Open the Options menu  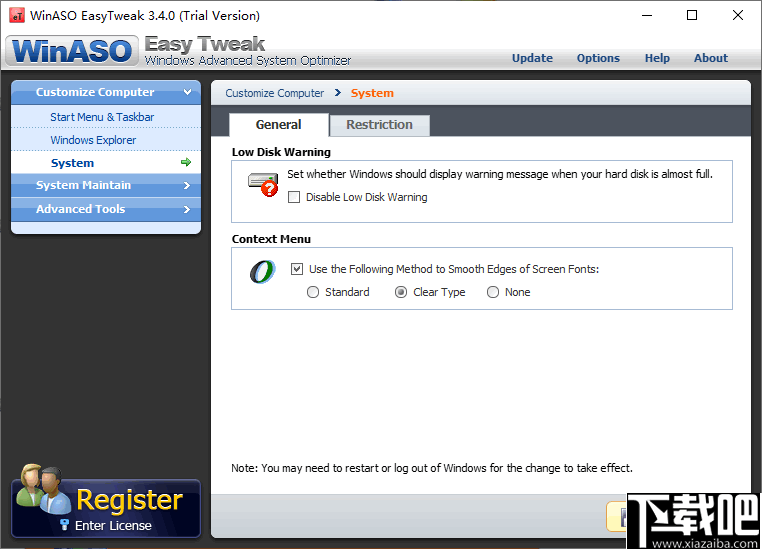point(598,58)
